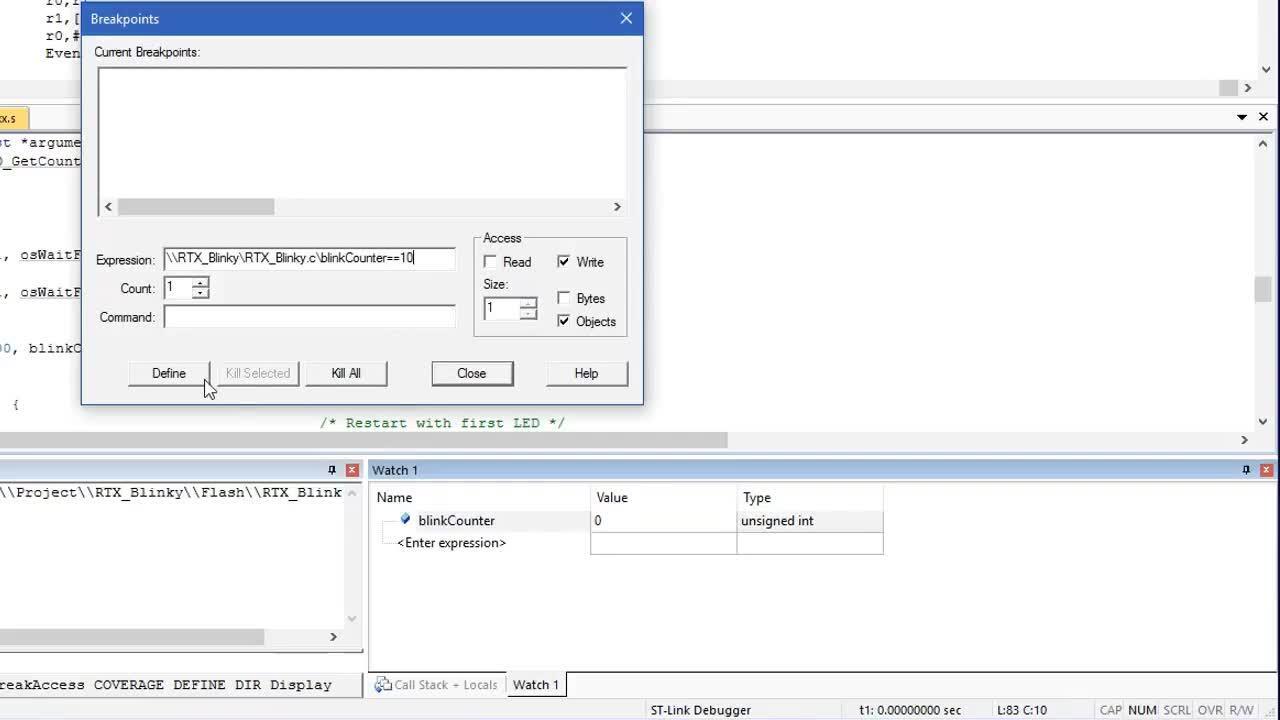1280x720 pixels.
Task: Click the Command window pin icon
Action: tap(332, 470)
